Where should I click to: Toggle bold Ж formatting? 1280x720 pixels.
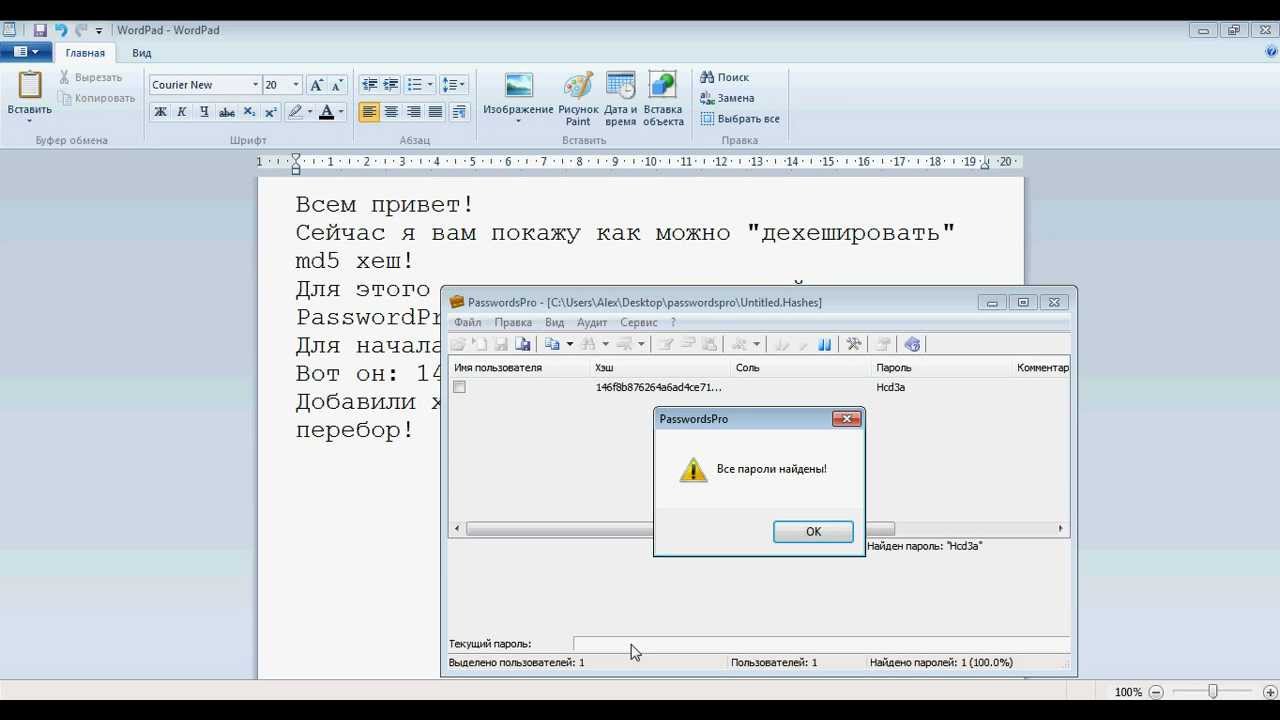pos(160,112)
